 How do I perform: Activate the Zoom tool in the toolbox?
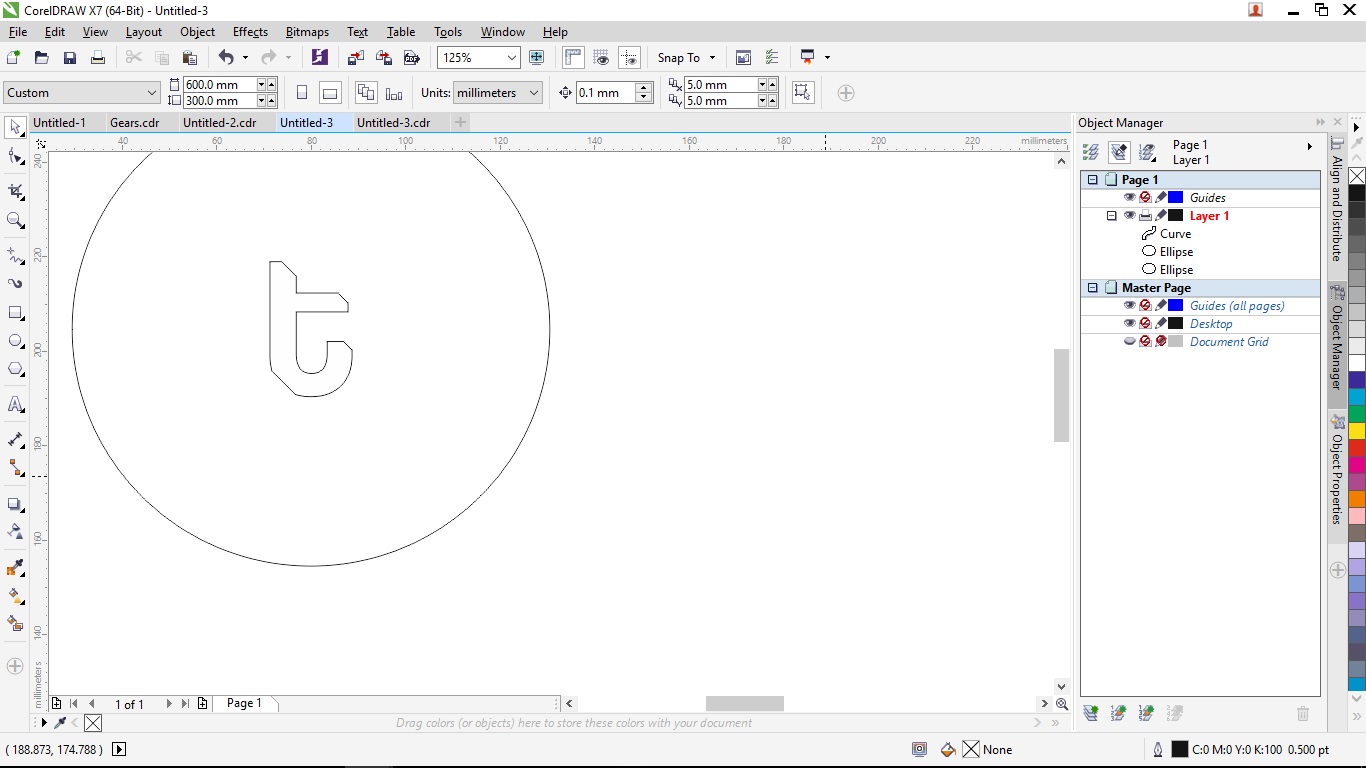15,220
